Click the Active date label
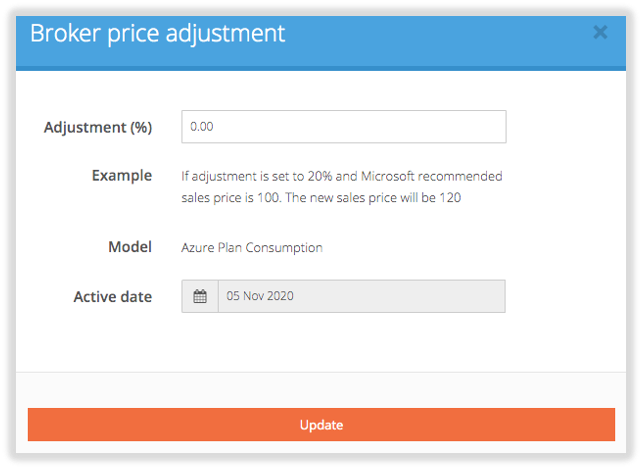This screenshot has height=470, width=642. [113, 296]
